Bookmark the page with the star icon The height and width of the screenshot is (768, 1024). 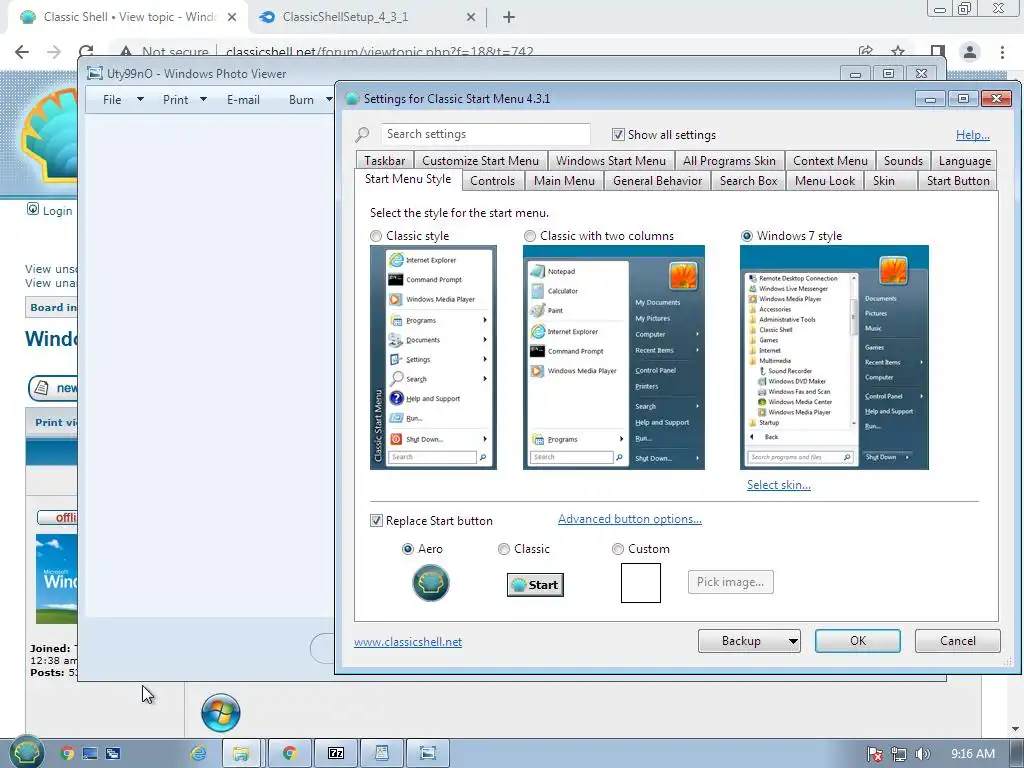899,51
